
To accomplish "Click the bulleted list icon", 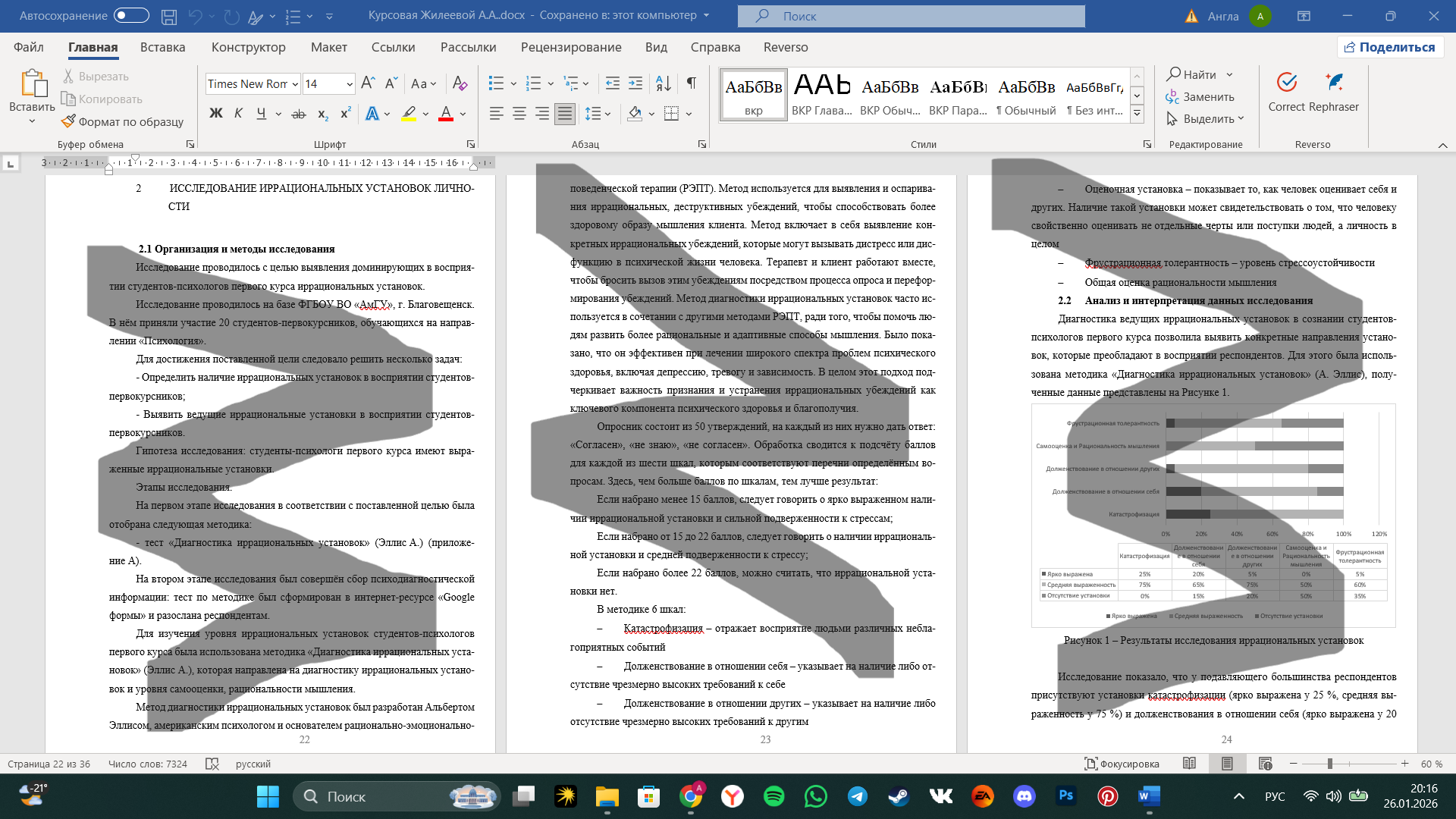I will (x=496, y=83).
